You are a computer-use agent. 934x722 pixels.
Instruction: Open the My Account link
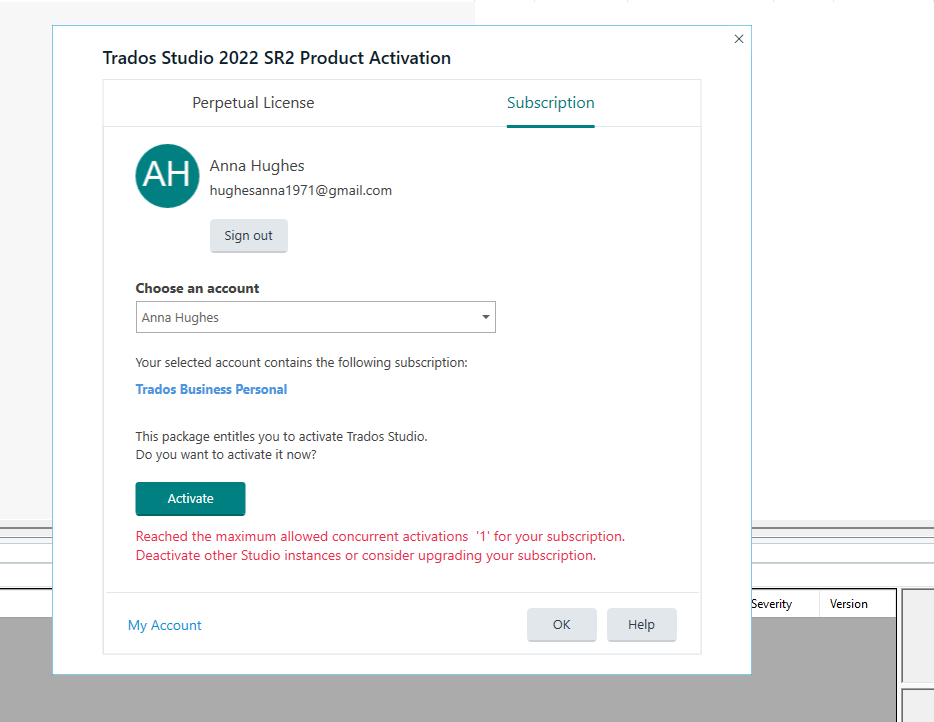tap(164, 625)
